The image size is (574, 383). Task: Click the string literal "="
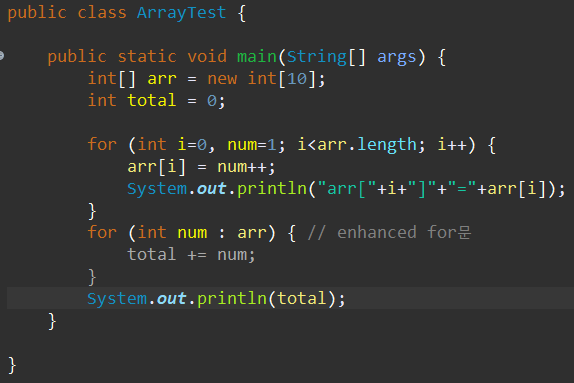(462, 188)
